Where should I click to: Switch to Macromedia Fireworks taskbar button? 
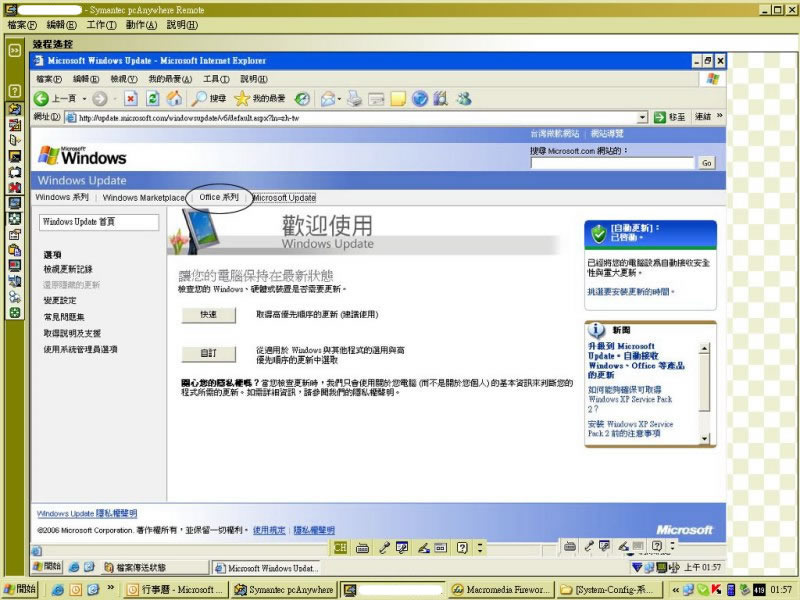[x=502, y=590]
